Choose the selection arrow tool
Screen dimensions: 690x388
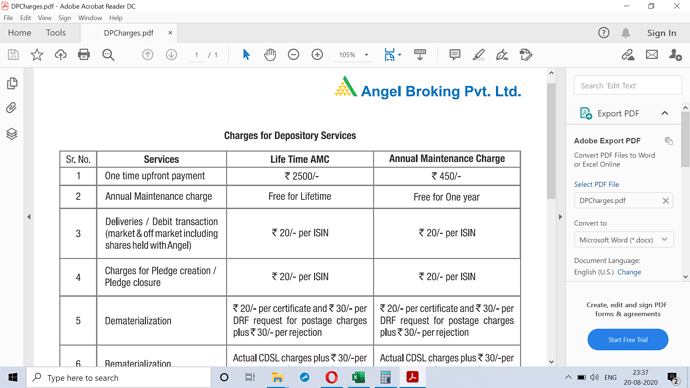246,55
